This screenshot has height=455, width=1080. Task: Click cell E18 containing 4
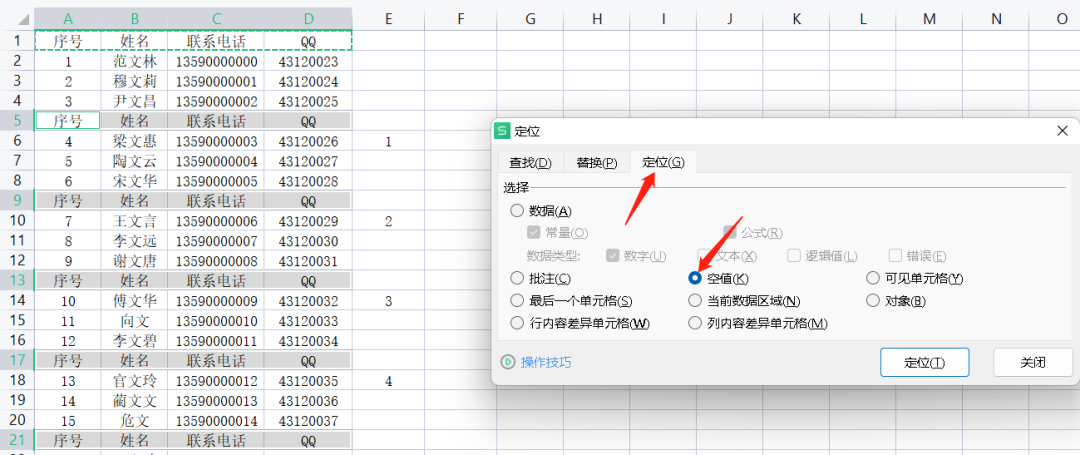click(388, 381)
